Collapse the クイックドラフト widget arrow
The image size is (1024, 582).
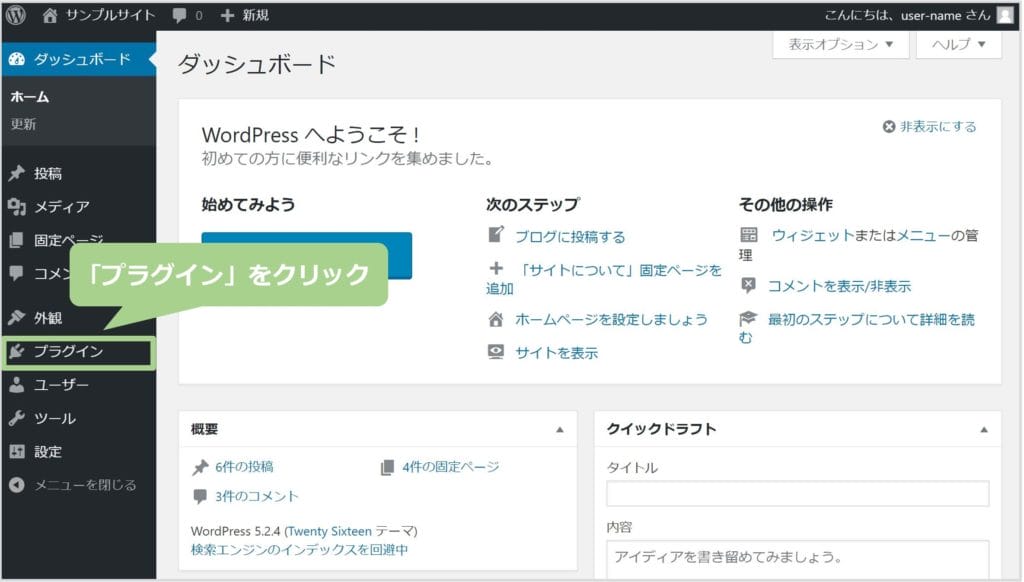click(983, 430)
